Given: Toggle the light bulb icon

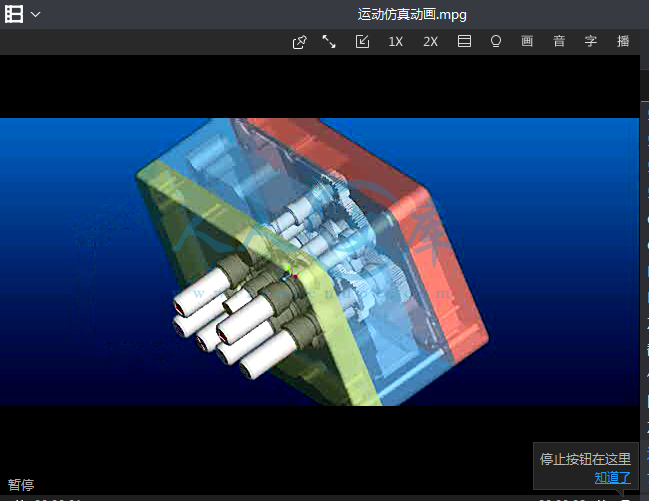Looking at the screenshot, I should pyautogui.click(x=495, y=42).
